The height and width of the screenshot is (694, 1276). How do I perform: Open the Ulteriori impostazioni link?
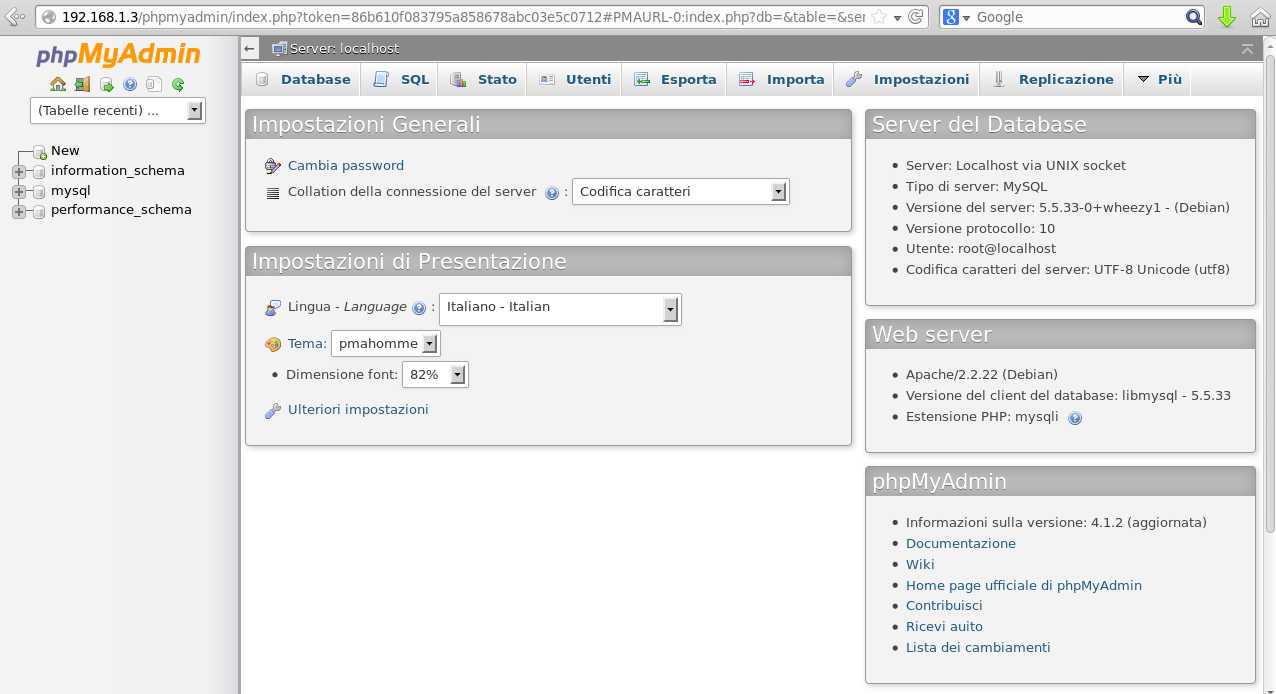[358, 410]
